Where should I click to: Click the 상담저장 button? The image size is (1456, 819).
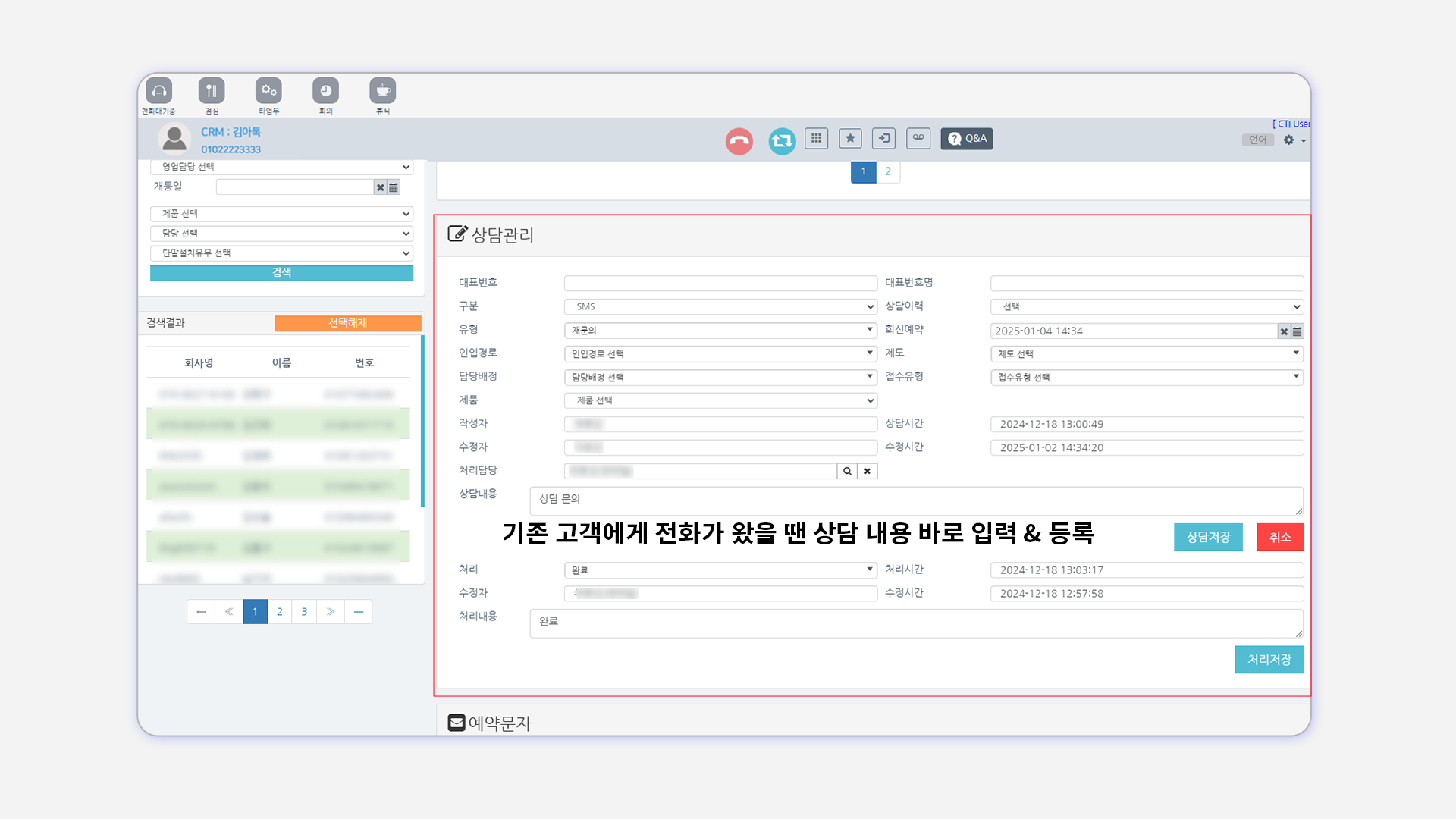pos(1208,537)
